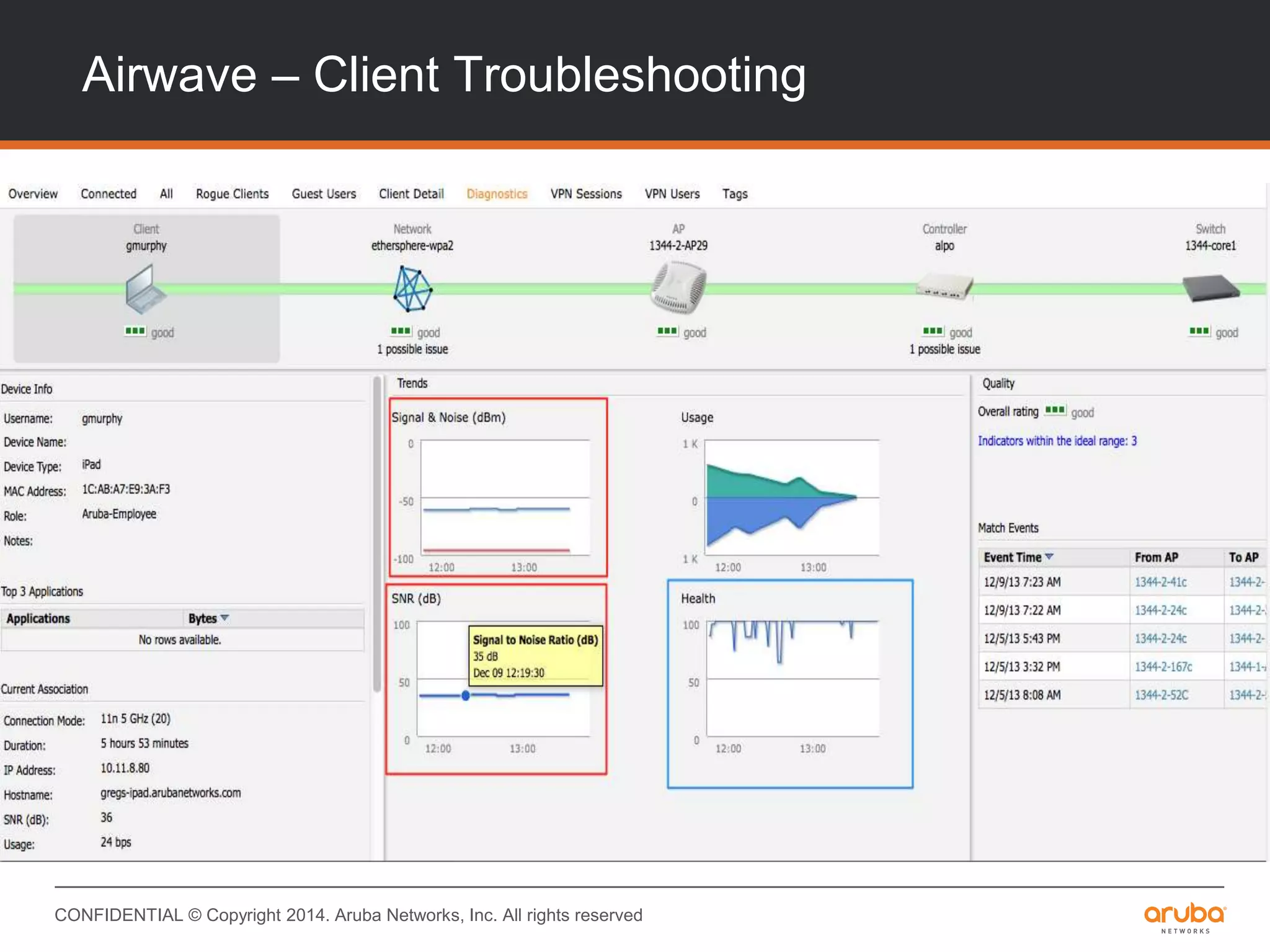
Task: Click the controller 1 possible issue text
Action: (944, 350)
